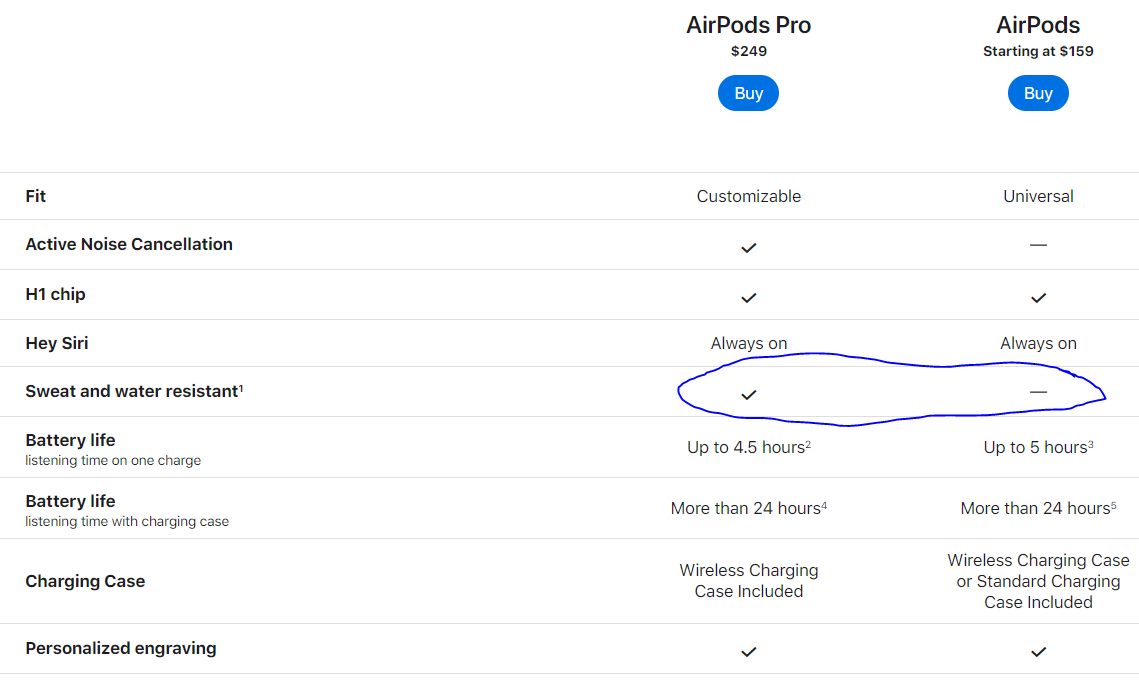Click the Customizable fit text
This screenshot has height=690, width=1139.
tap(748, 196)
